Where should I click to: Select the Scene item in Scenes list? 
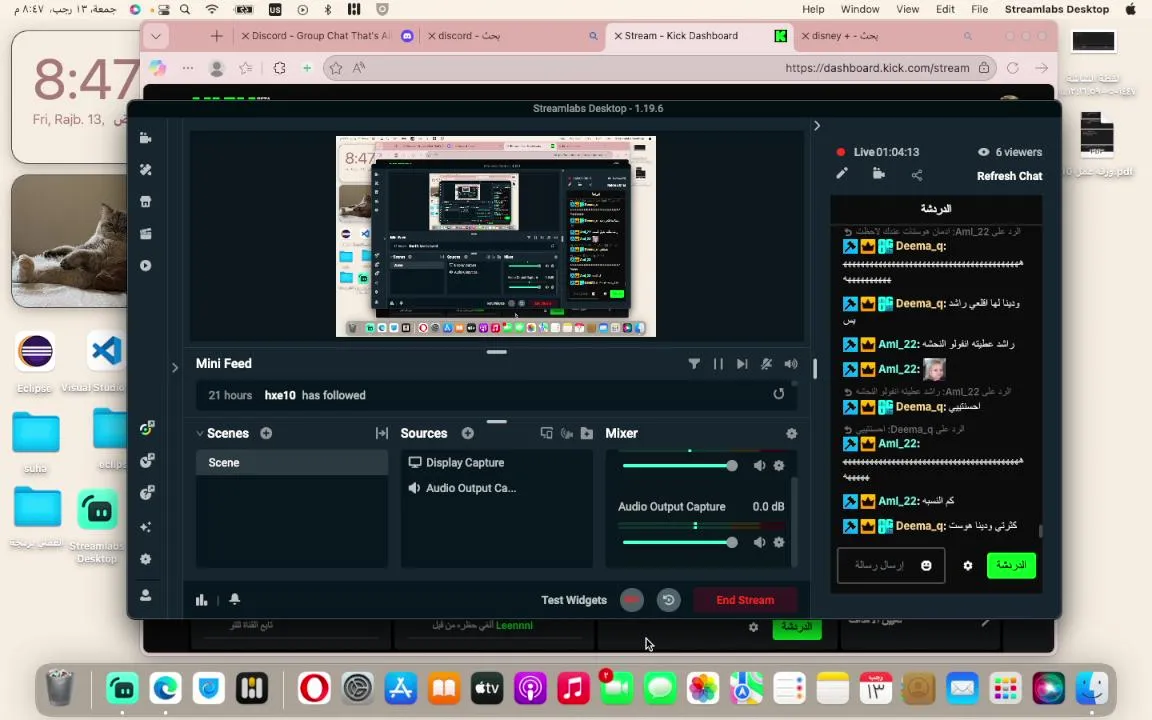(292, 463)
